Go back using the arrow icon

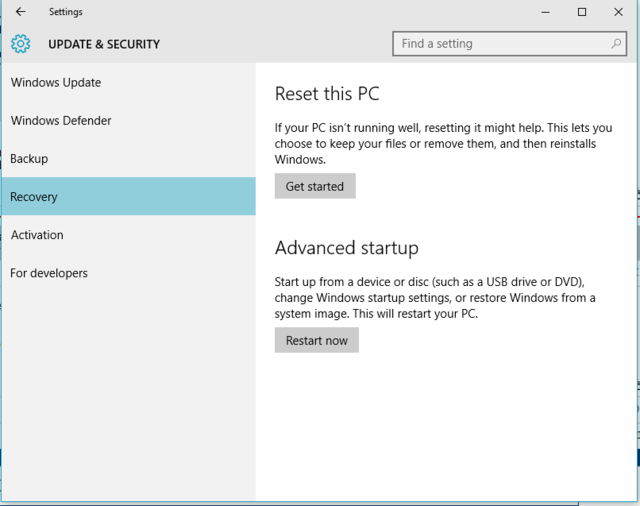pos(20,12)
